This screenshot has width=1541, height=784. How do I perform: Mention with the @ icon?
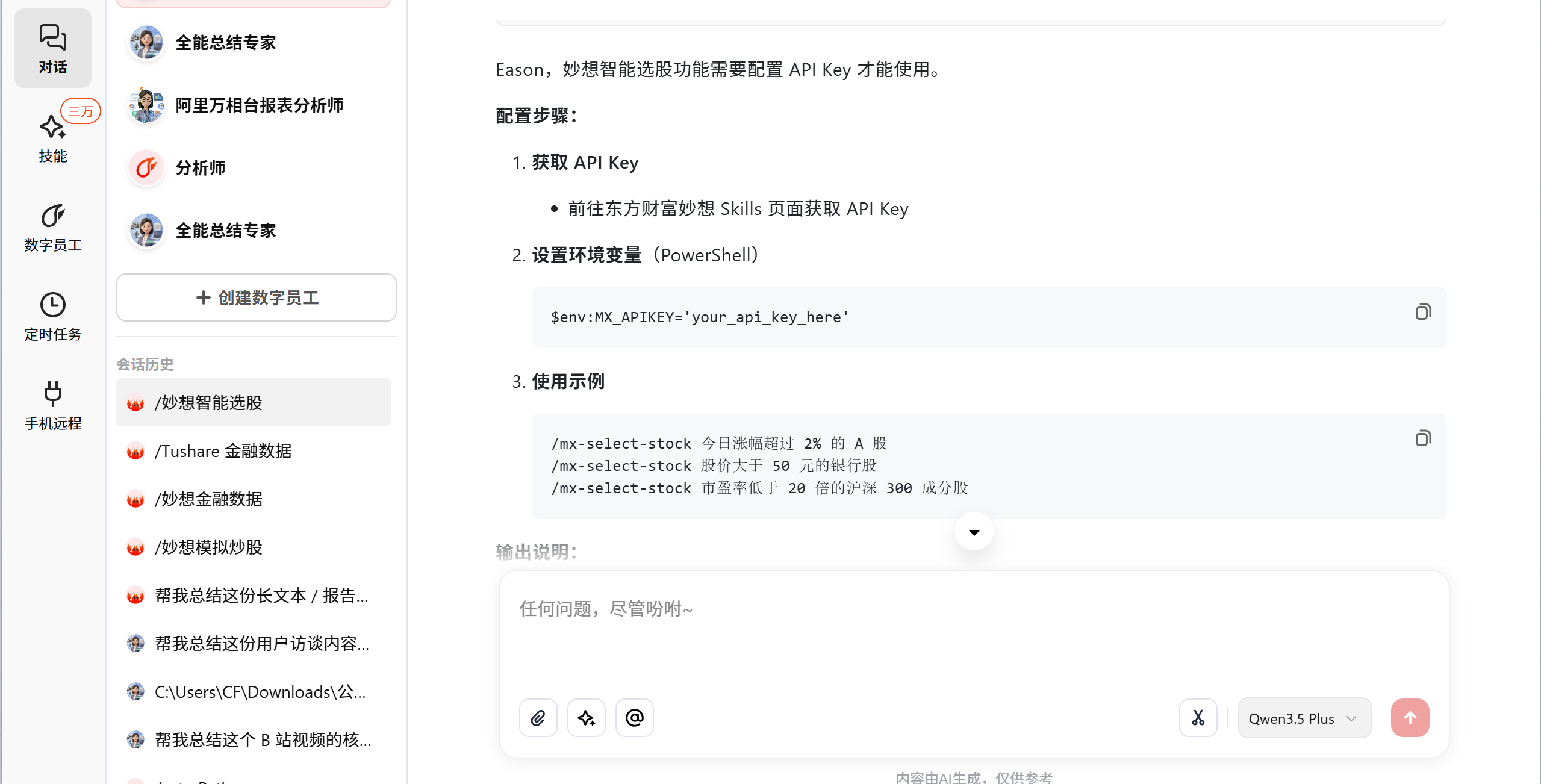click(x=635, y=718)
